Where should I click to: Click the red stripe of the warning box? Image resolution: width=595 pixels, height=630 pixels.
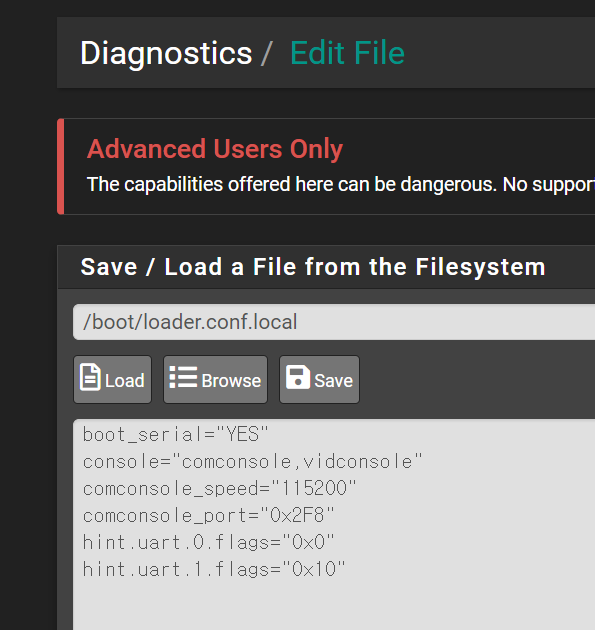(61, 166)
